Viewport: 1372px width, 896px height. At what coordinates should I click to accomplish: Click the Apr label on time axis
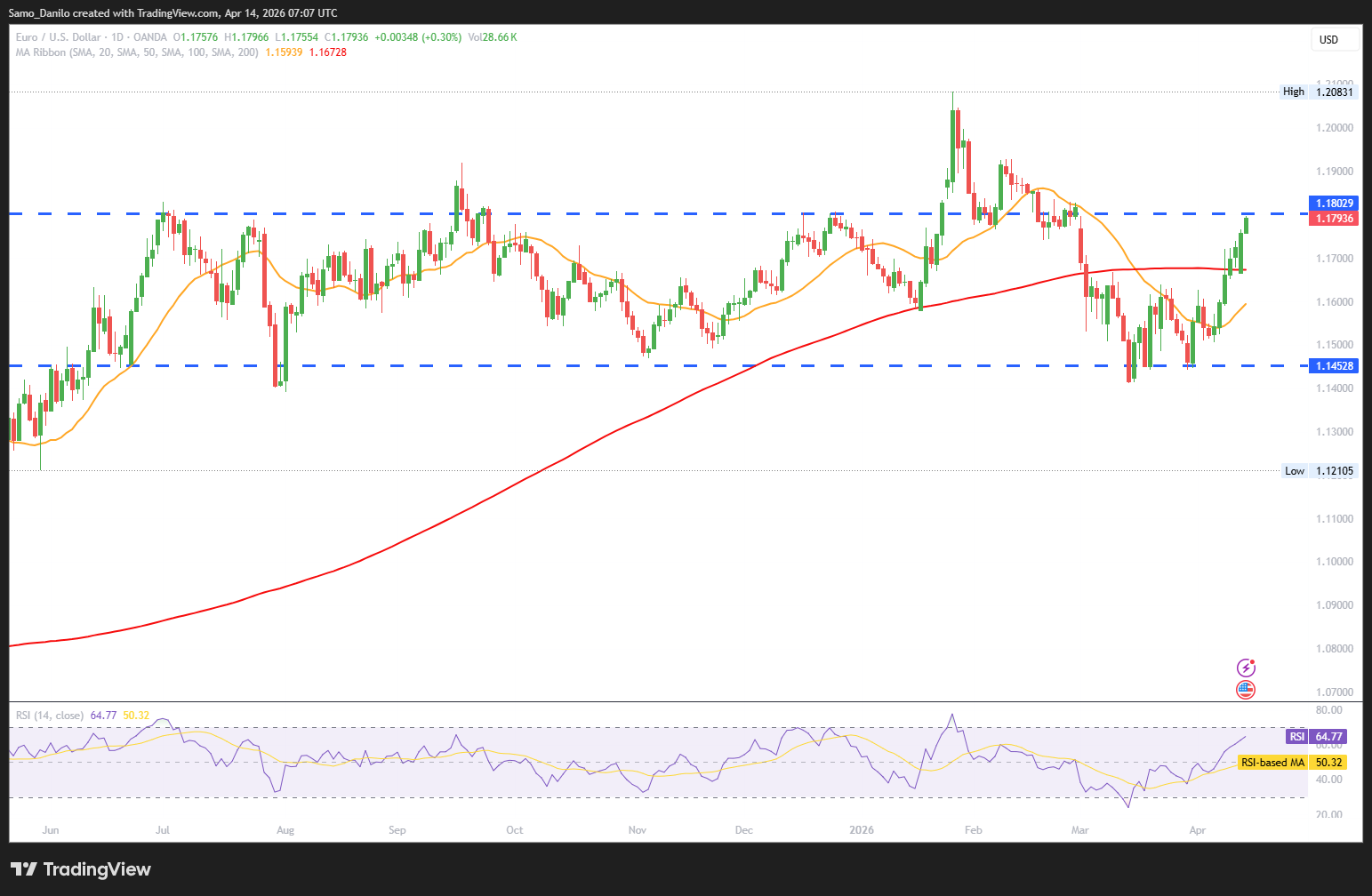pos(1198,830)
